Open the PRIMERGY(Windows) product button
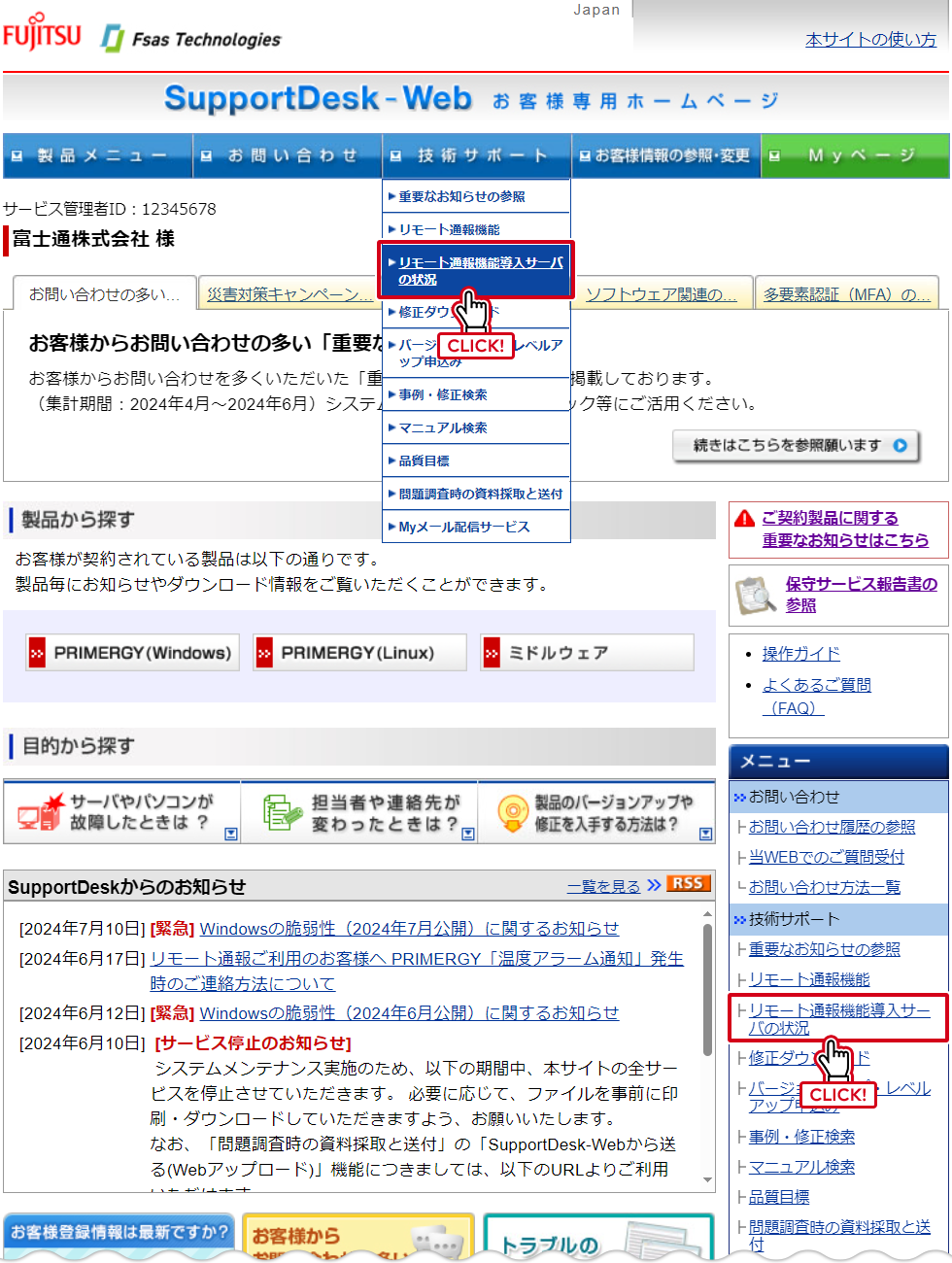Screen dimensions: 952x1263 coord(132,653)
